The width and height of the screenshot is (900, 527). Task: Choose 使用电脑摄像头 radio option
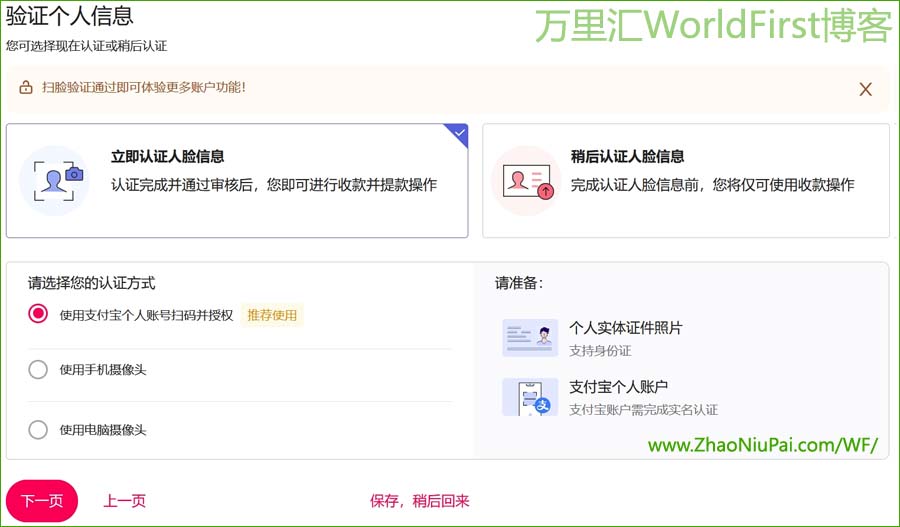point(38,429)
